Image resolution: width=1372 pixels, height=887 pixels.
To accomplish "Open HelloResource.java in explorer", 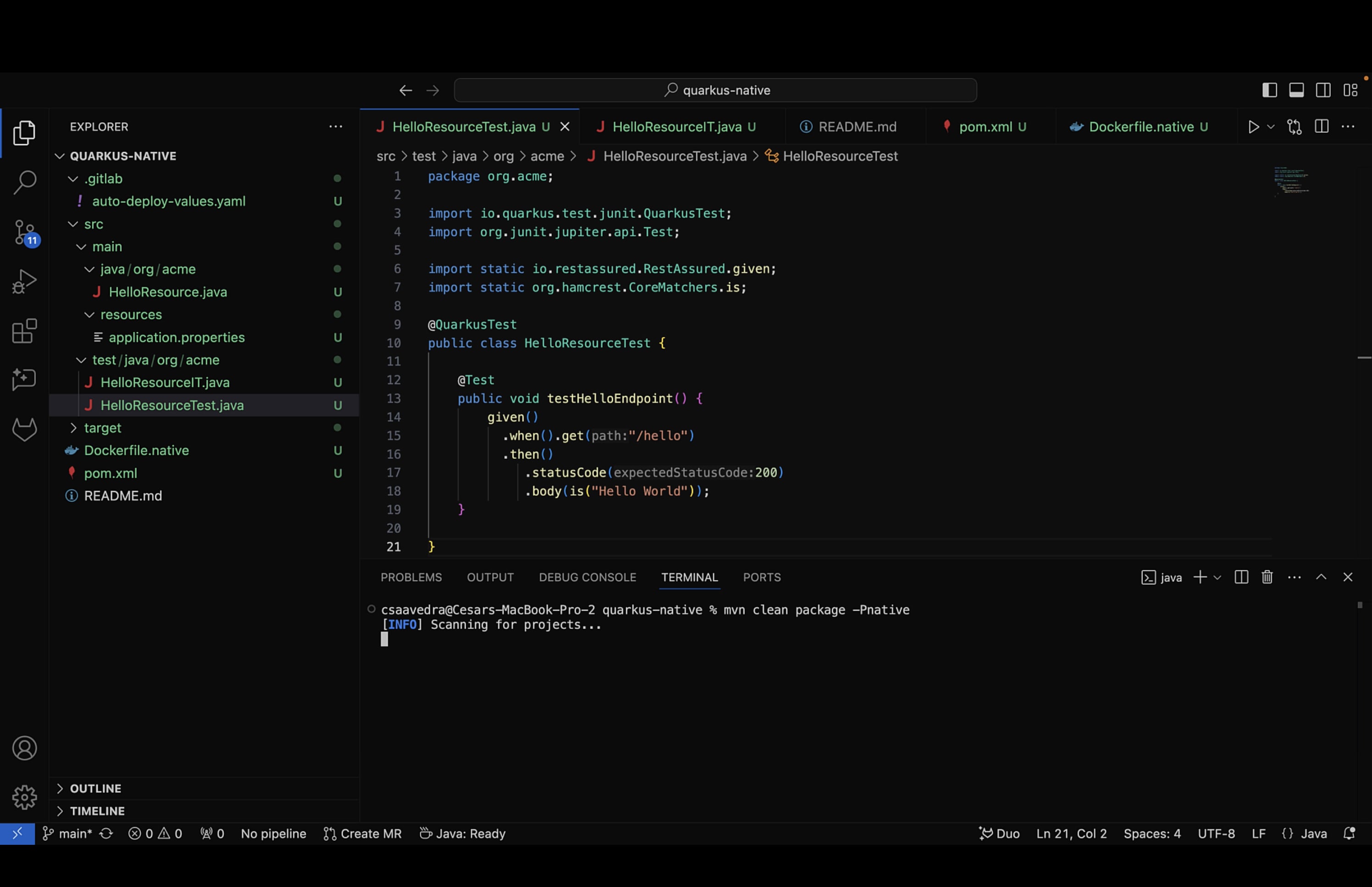I will (205, 292).
